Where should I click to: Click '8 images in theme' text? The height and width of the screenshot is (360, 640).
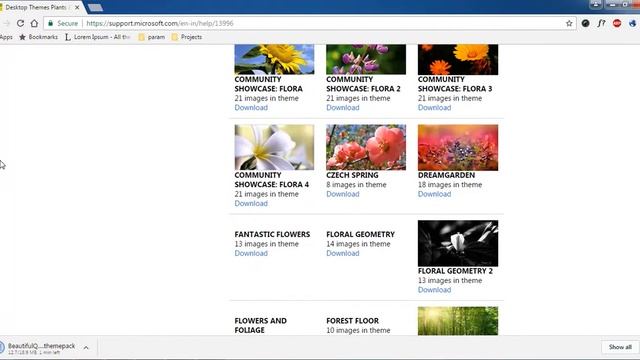[356, 185]
